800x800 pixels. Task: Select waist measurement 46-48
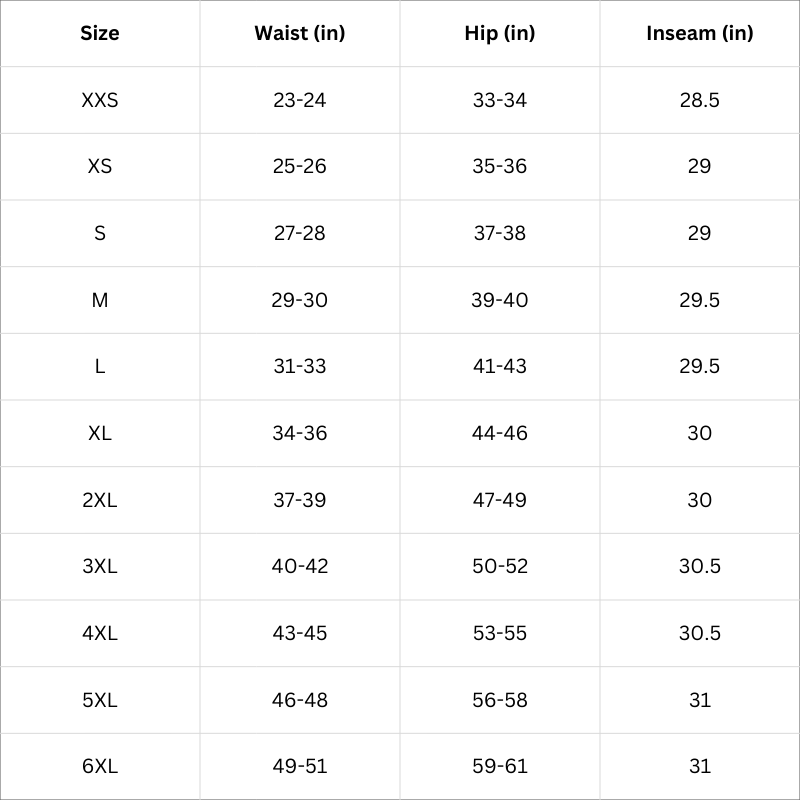[300, 700]
